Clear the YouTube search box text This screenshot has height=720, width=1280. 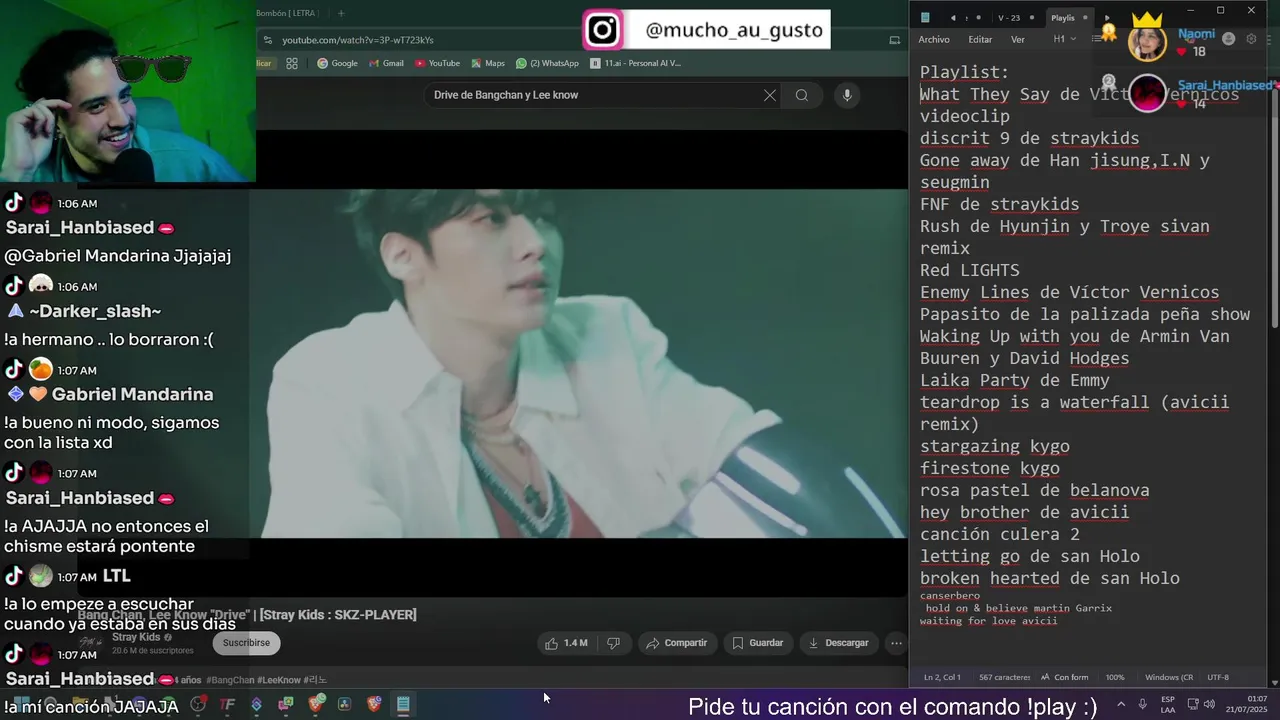[x=770, y=95]
